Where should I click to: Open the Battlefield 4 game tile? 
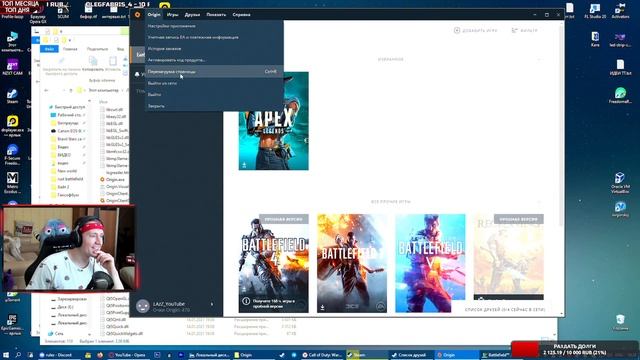273,263
